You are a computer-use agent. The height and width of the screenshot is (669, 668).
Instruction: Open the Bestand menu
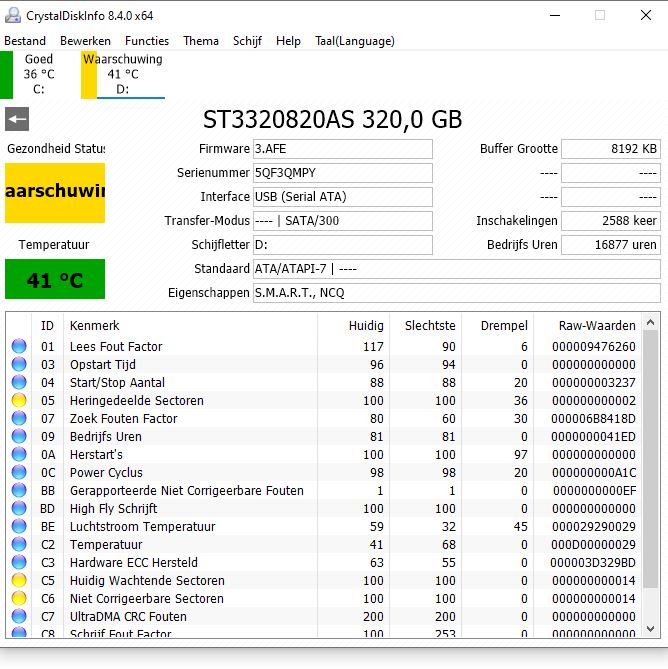[x=25, y=41]
